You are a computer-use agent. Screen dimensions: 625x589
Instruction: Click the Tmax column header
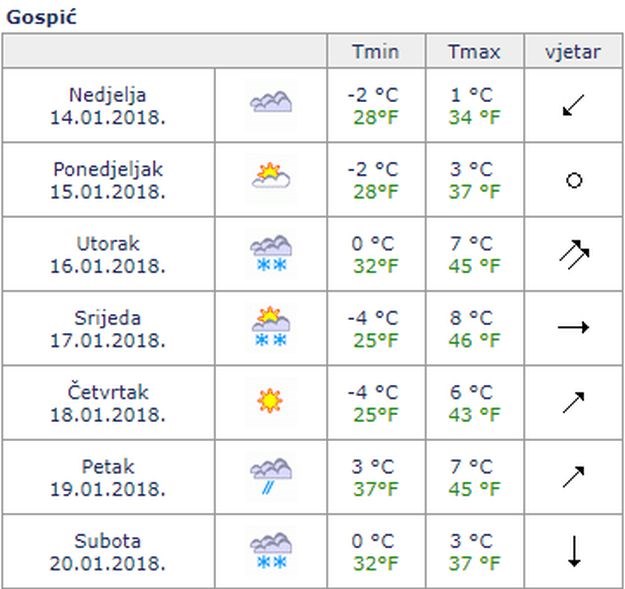[x=474, y=51]
